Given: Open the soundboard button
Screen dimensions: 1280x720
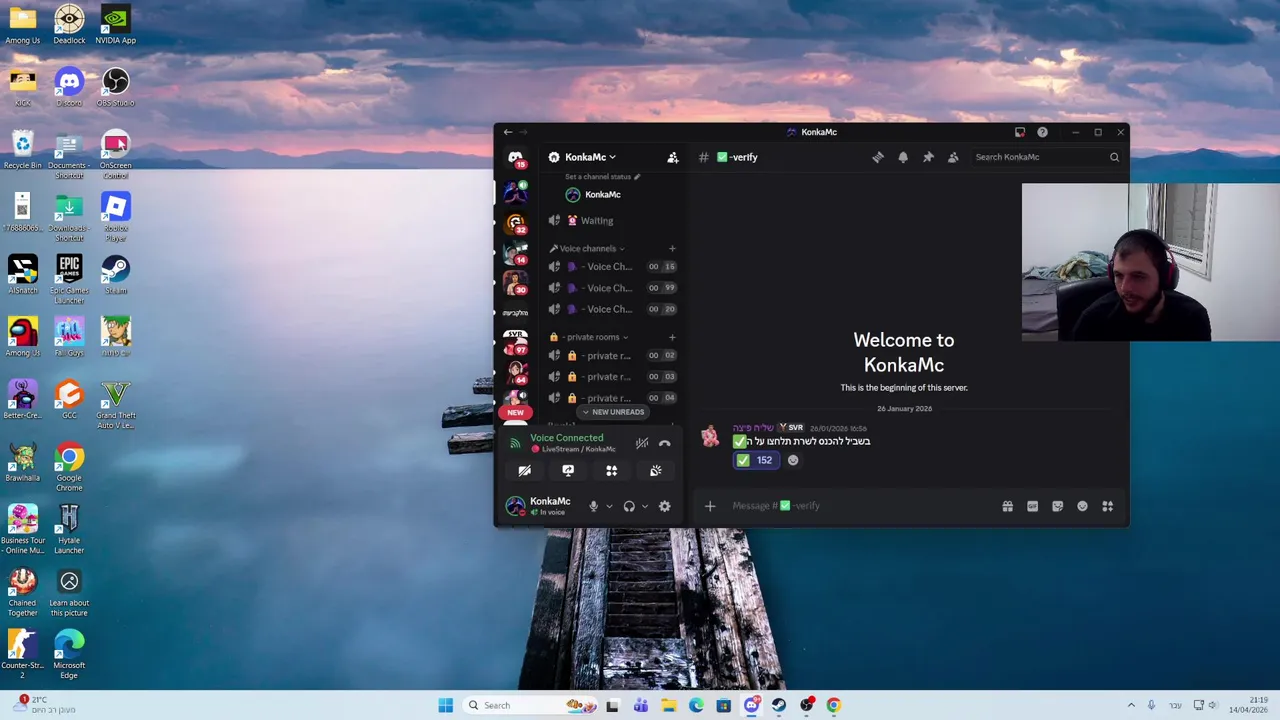Looking at the screenshot, I should pyautogui.click(x=655, y=471).
